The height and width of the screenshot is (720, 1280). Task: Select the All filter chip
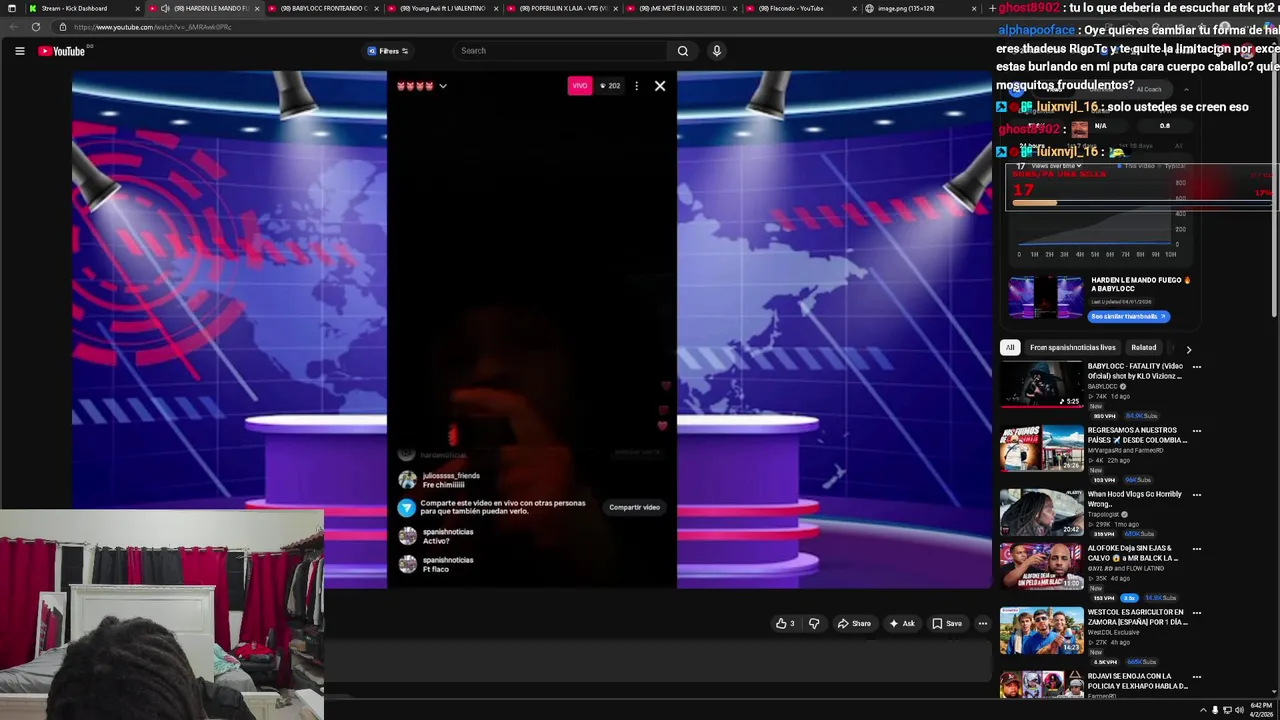[1010, 348]
